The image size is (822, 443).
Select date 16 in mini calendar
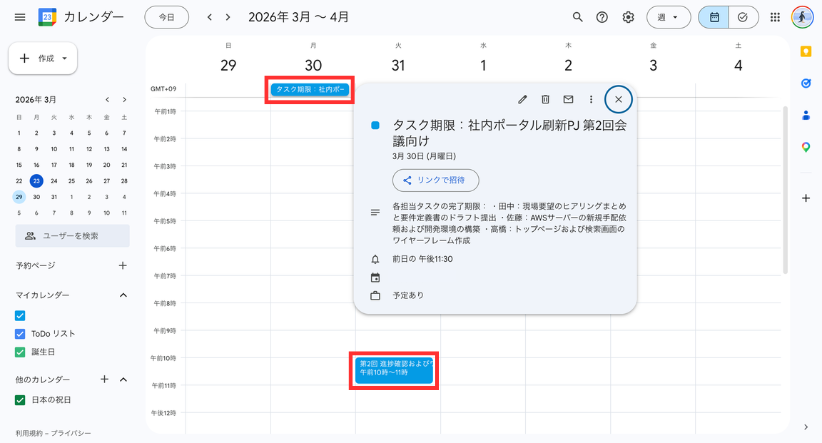click(36, 165)
